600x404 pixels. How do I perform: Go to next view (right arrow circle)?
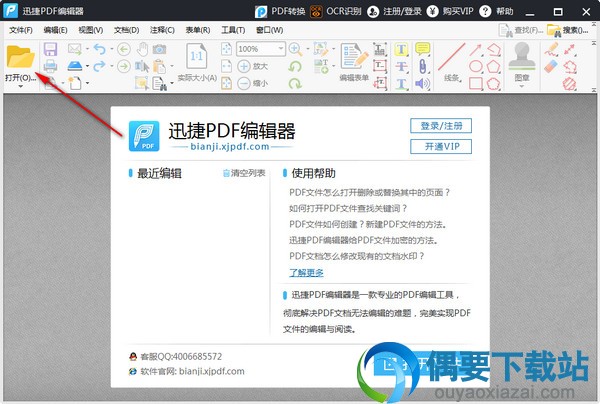(124, 66)
